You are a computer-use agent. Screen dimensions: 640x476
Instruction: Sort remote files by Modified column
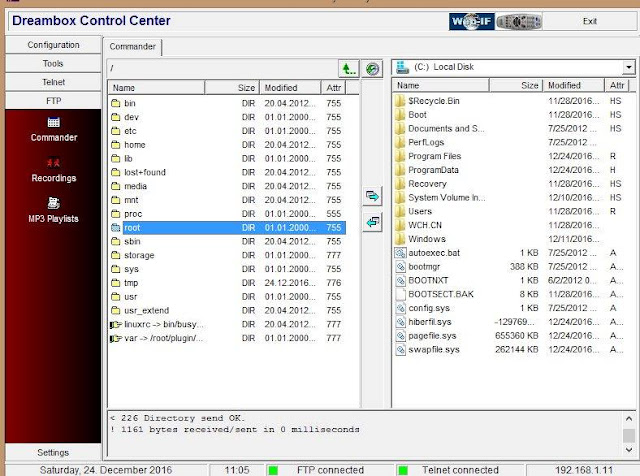290,88
